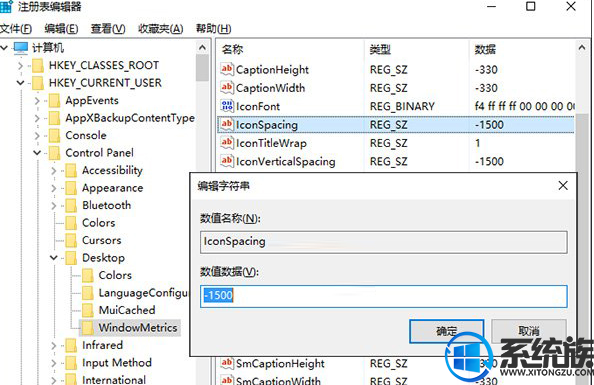Click the IconFont binary value icon
The height and width of the screenshot is (385, 594).
click(227, 106)
